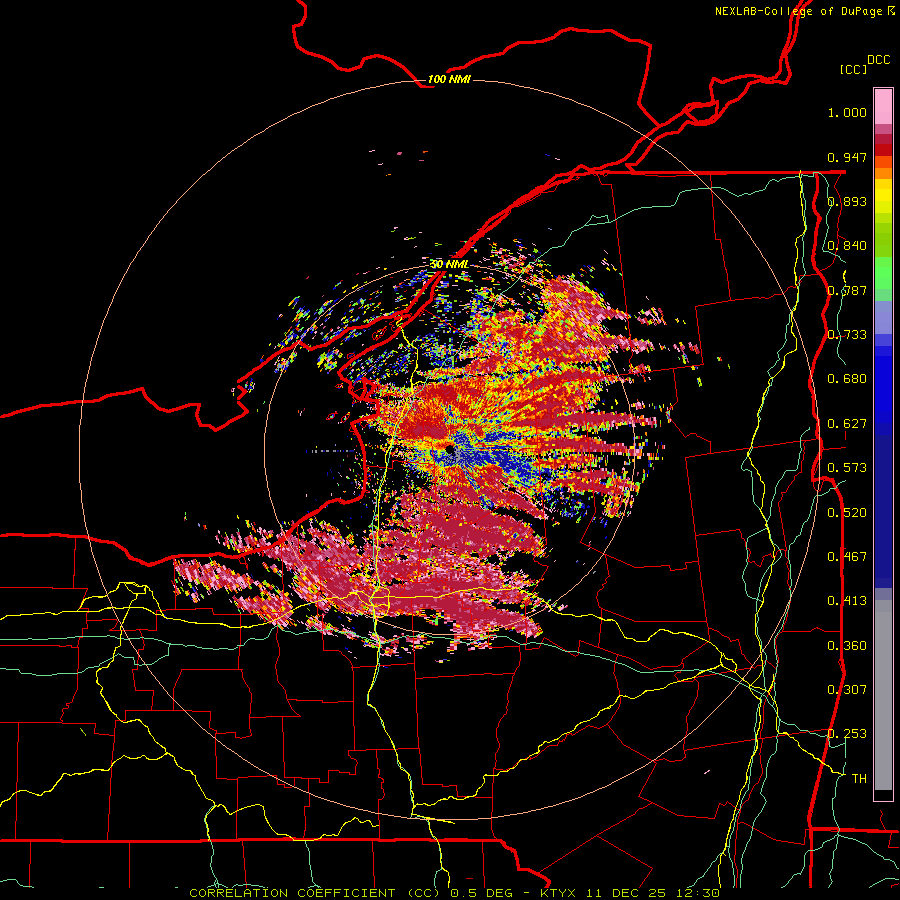Click the inner NMI range ring label
Screen dimensions: 900x900
coord(449,265)
